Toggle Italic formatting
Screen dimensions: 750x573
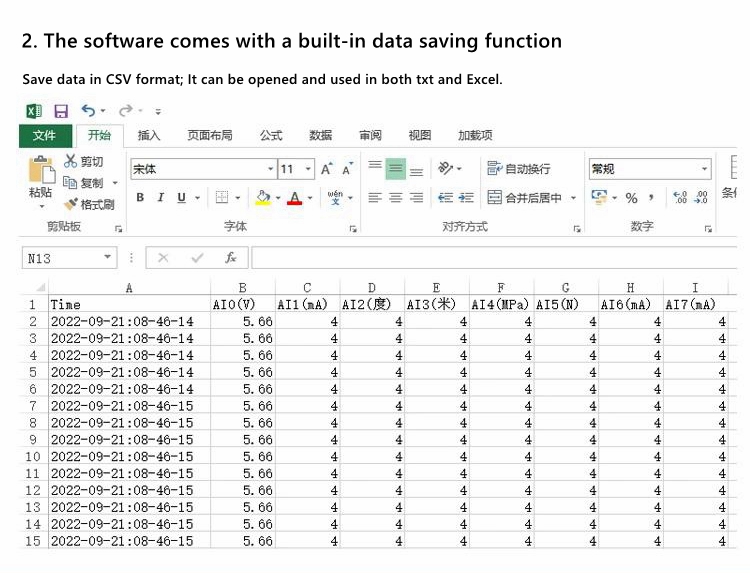pos(160,198)
